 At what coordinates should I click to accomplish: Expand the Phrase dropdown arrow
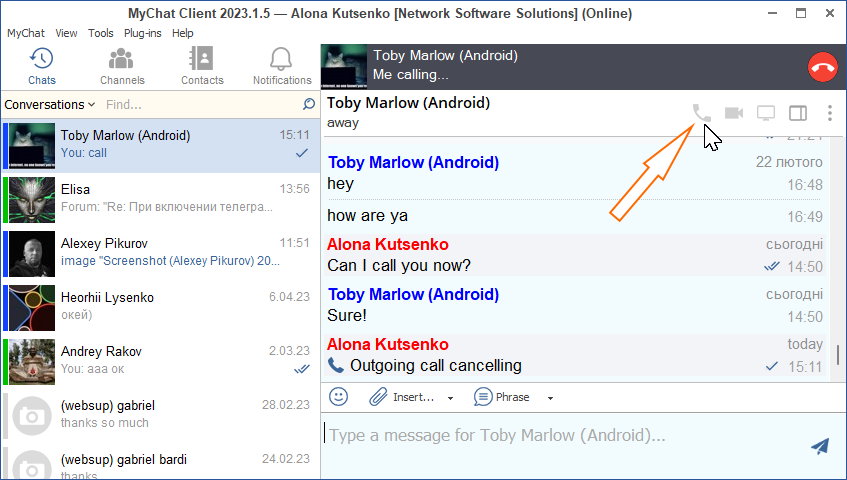[550, 398]
